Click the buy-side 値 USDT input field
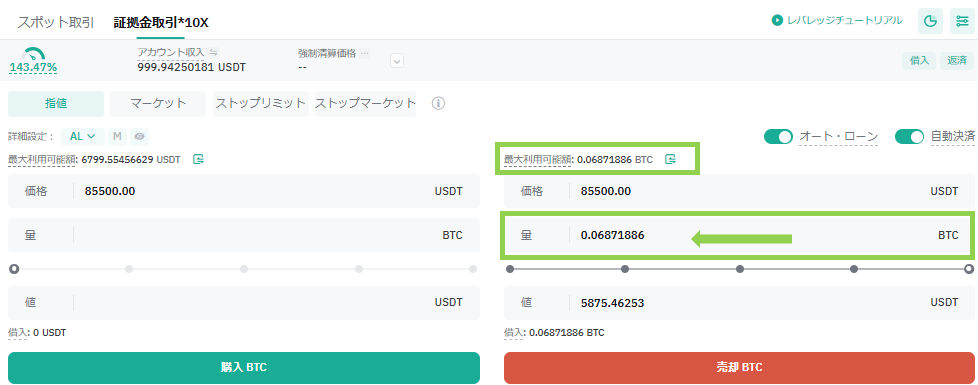This screenshot has width=978, height=385. tap(244, 303)
